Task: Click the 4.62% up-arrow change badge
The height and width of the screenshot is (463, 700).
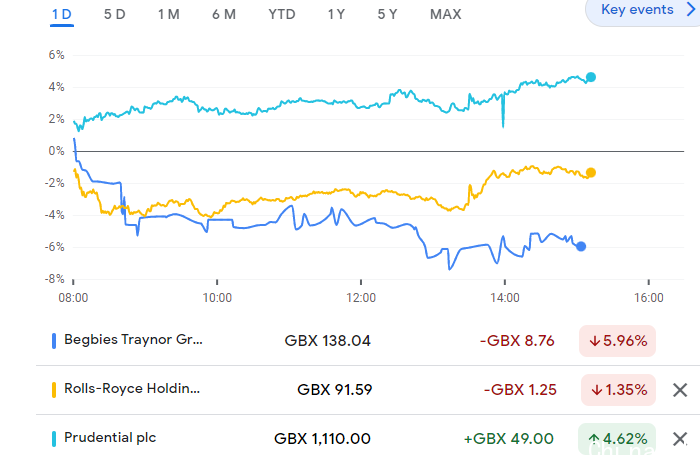Action: tap(617, 438)
